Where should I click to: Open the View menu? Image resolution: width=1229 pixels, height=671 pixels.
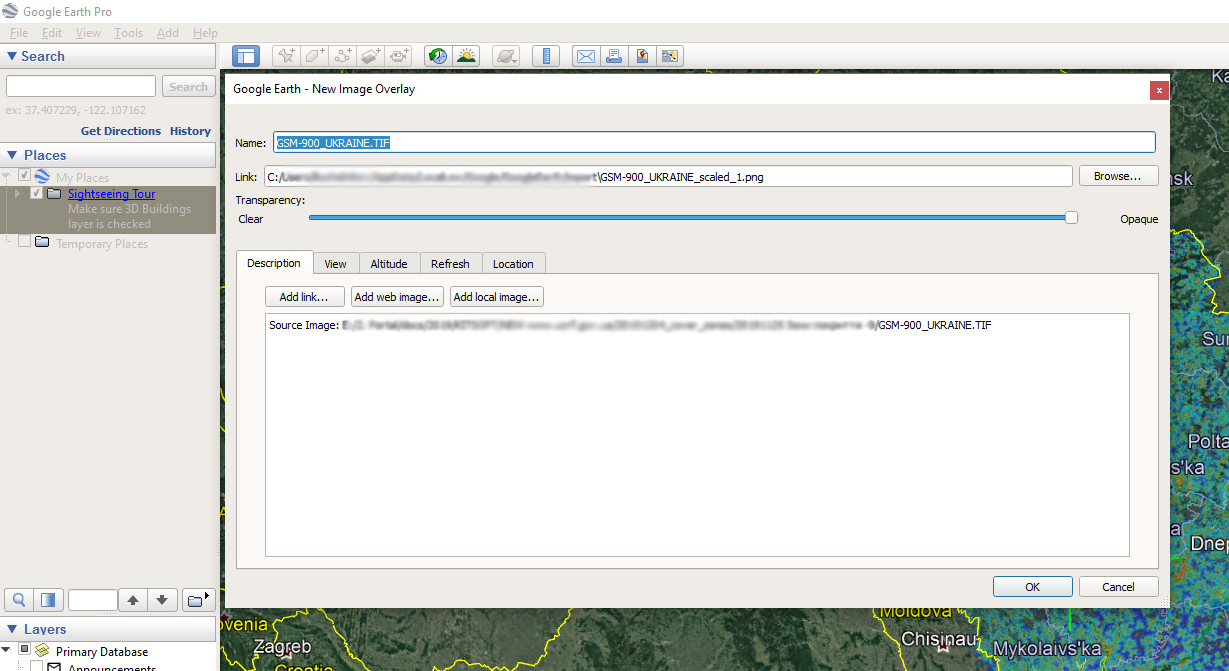tap(88, 33)
